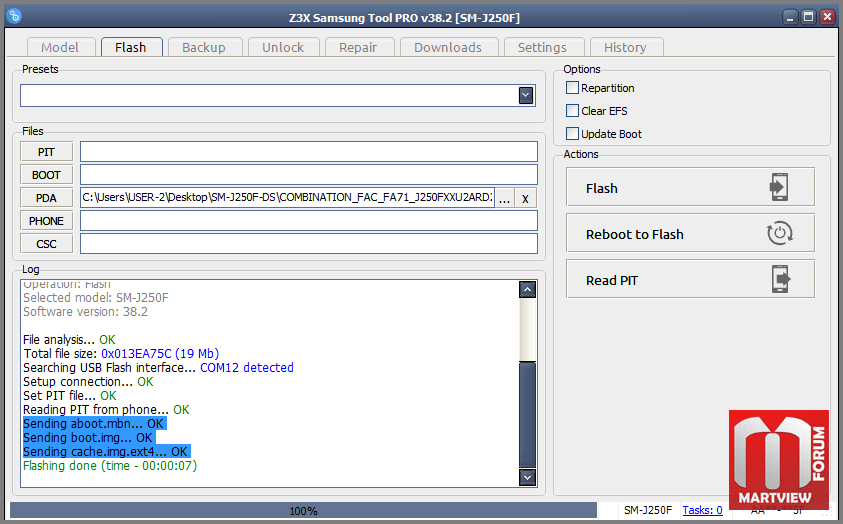Screen dimensions: 843x524
Task: Toggle the Clear EFS option
Action: coord(573,111)
